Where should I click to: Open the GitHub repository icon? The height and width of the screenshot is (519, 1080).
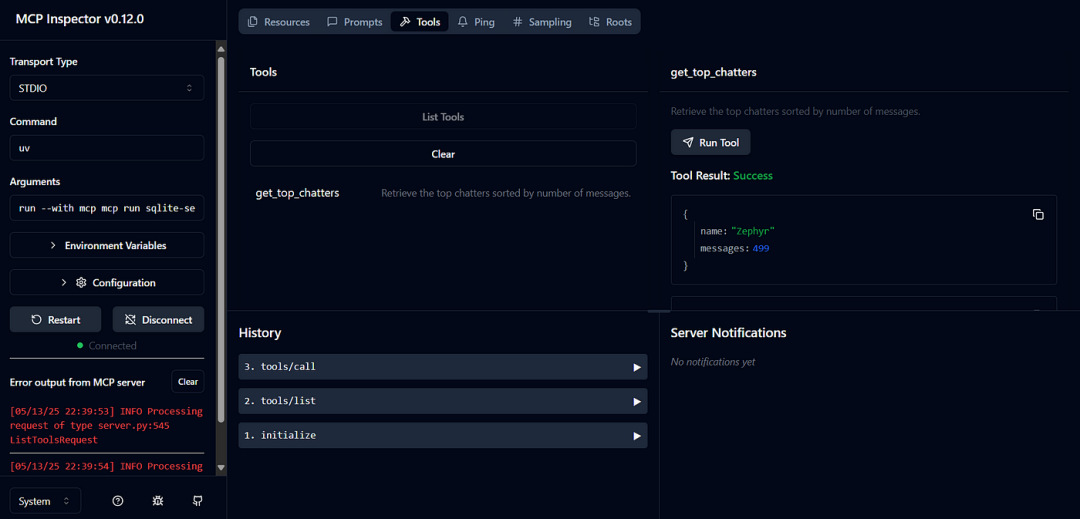[197, 501]
